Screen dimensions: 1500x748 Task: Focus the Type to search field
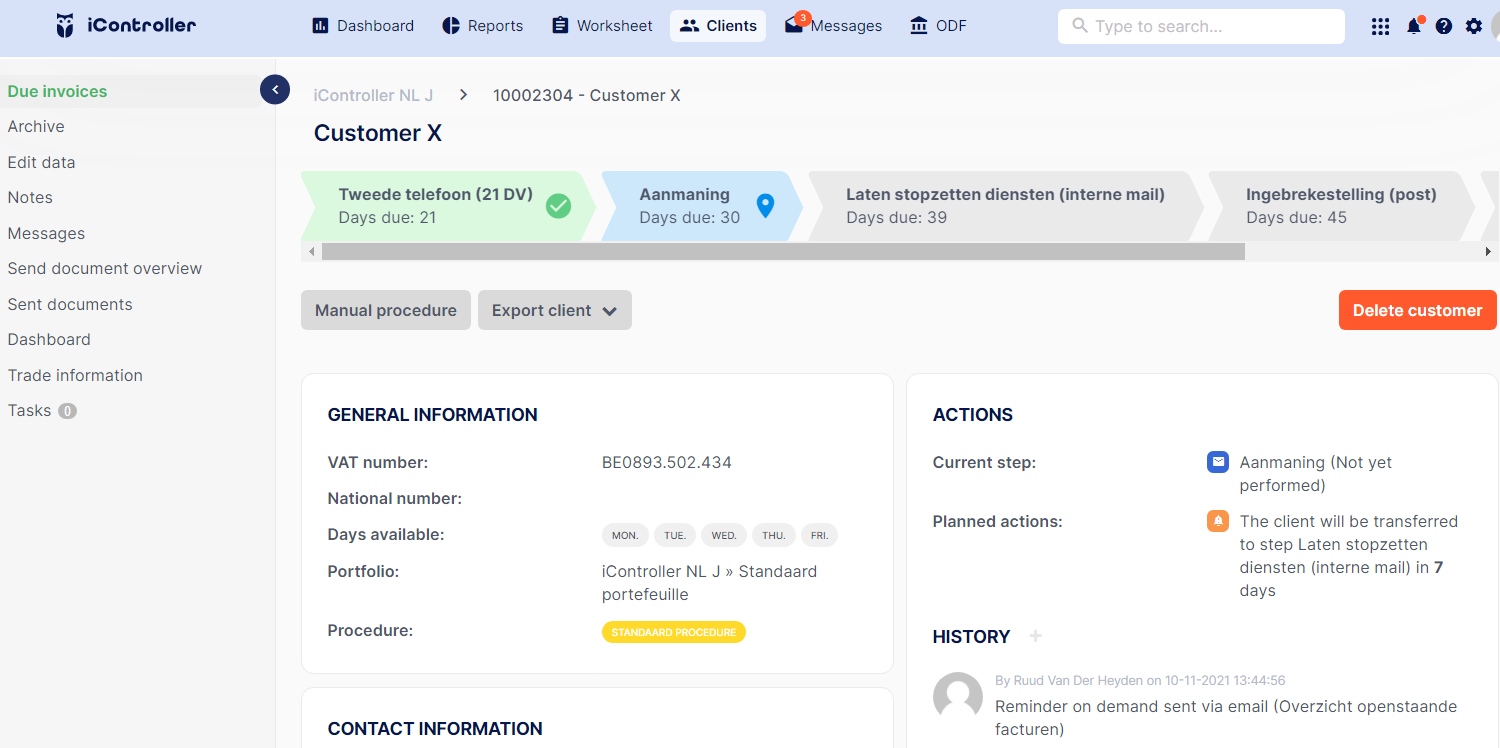point(1201,26)
